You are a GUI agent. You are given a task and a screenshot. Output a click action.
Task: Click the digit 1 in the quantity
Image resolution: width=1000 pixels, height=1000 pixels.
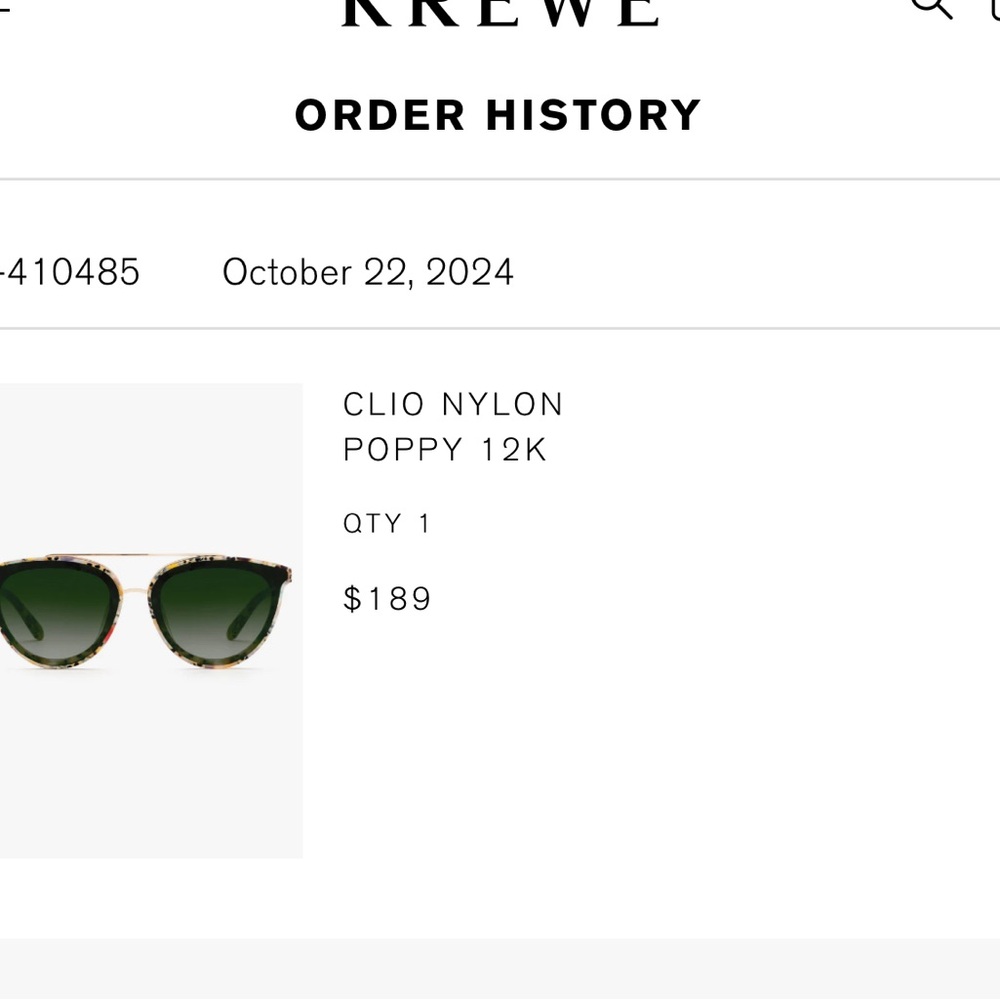click(424, 524)
